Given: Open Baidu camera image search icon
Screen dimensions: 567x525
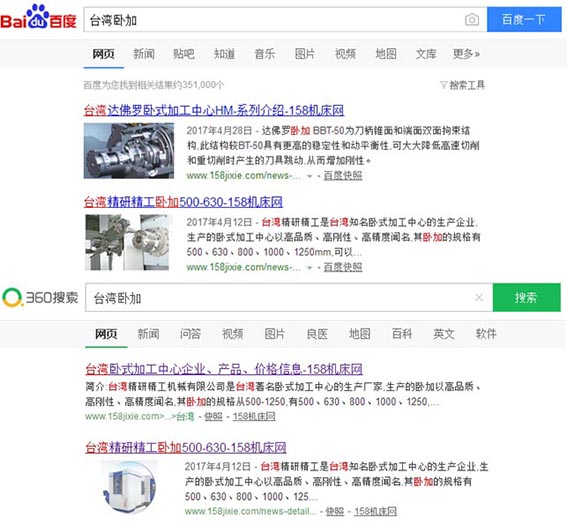Looking at the screenshot, I should pyautogui.click(x=472, y=20).
